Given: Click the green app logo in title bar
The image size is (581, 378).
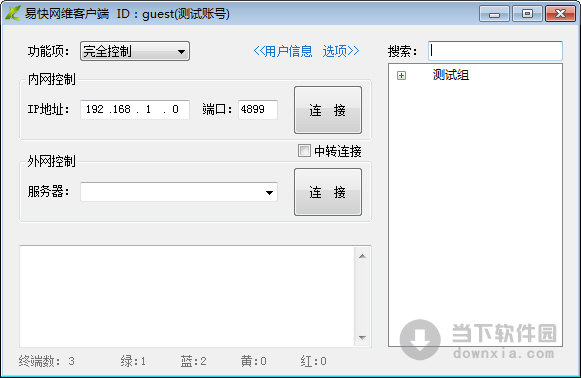Looking at the screenshot, I should tap(12, 14).
